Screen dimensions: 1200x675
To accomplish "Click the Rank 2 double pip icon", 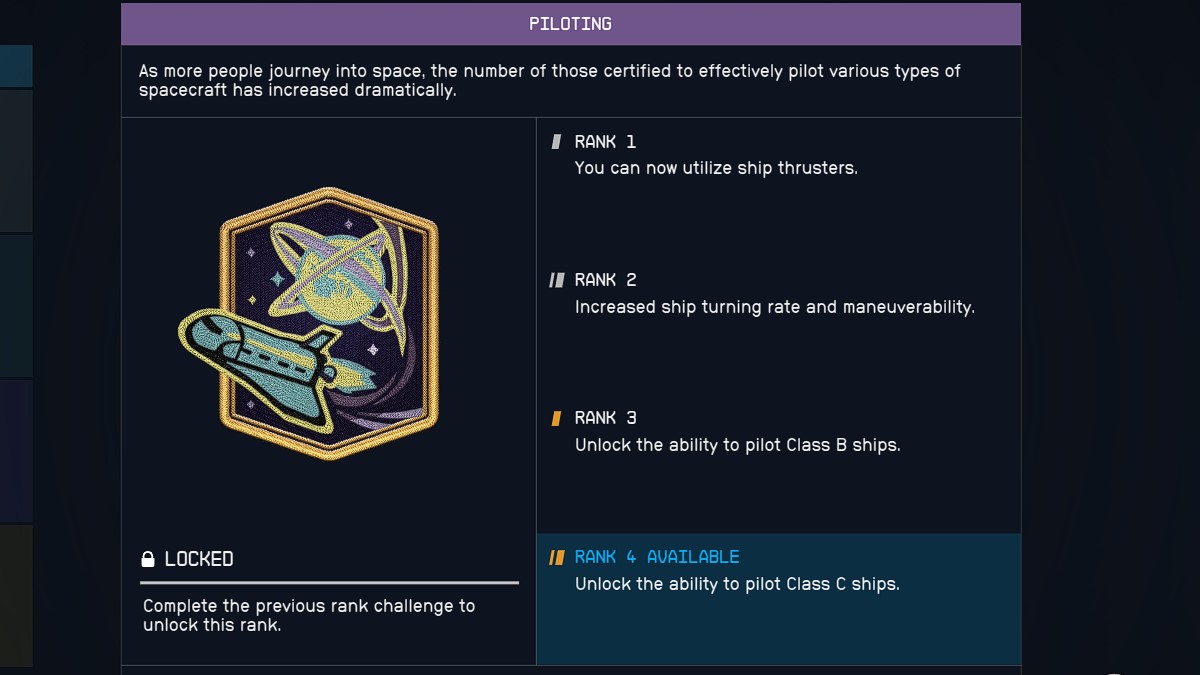I will point(557,279).
